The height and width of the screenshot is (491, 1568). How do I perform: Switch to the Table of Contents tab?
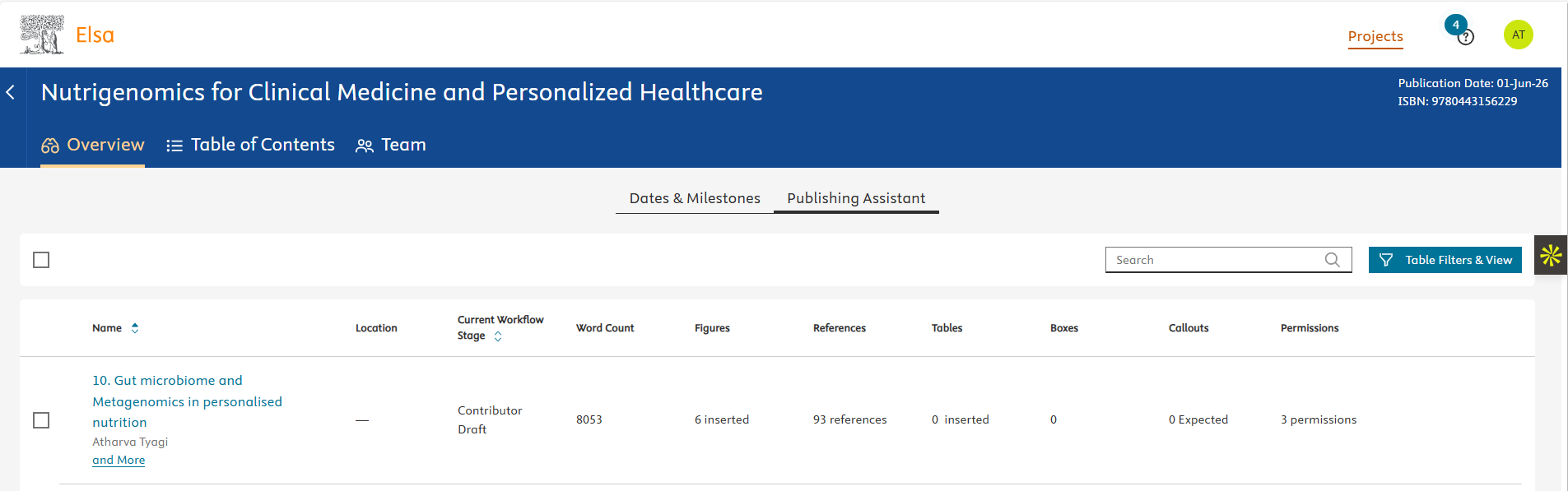pos(250,145)
